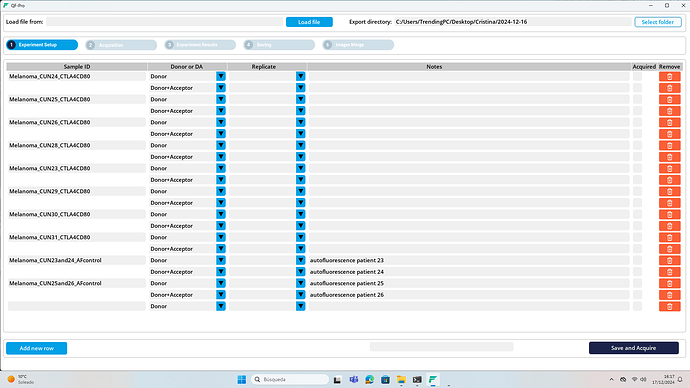Click Add new row button
This screenshot has width=690, height=388.
37,348
